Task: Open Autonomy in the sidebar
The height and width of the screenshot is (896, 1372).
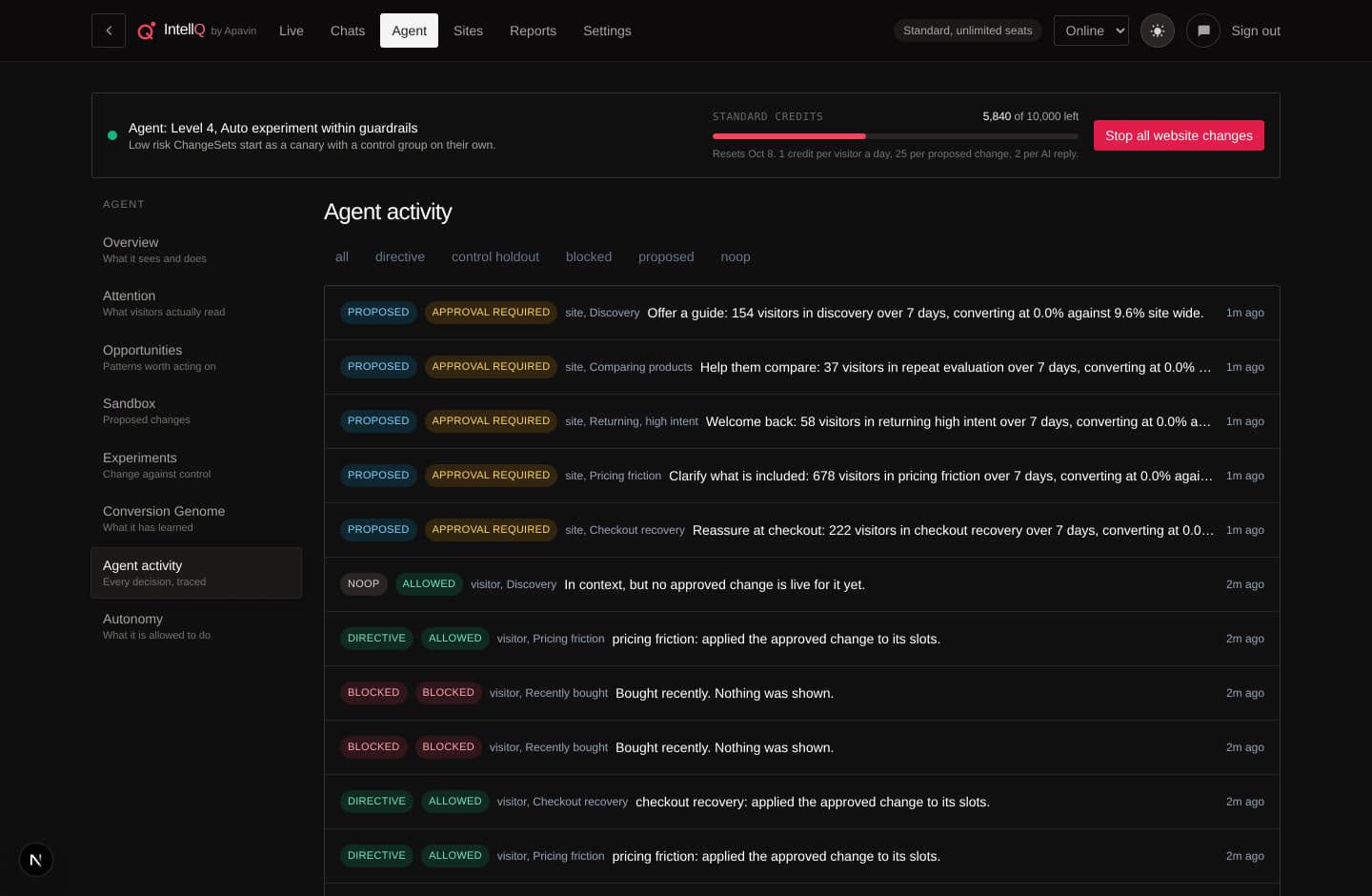Action: coord(196,626)
